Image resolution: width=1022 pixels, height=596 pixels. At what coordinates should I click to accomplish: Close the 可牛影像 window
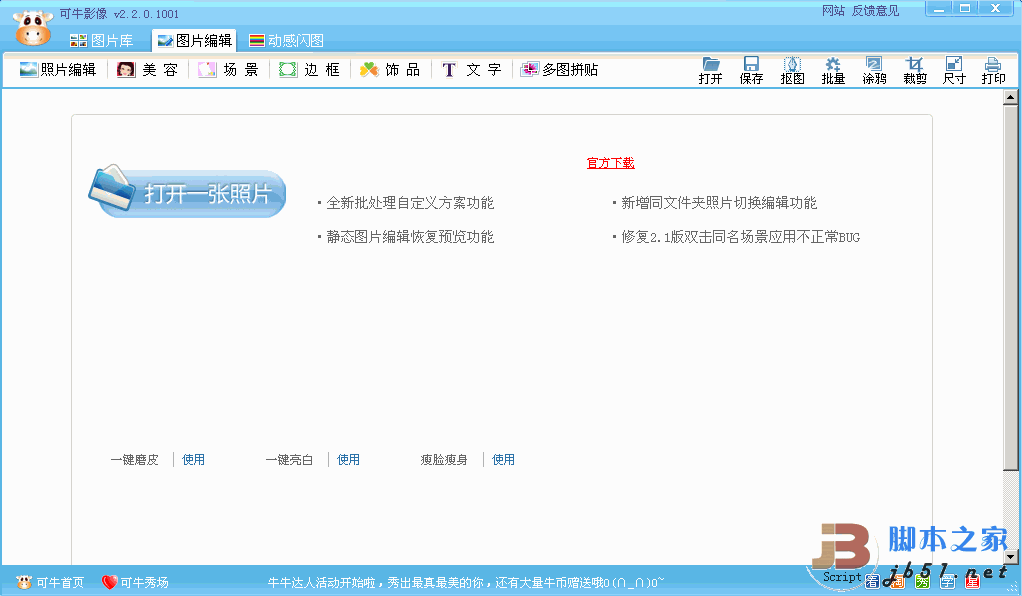click(x=995, y=8)
